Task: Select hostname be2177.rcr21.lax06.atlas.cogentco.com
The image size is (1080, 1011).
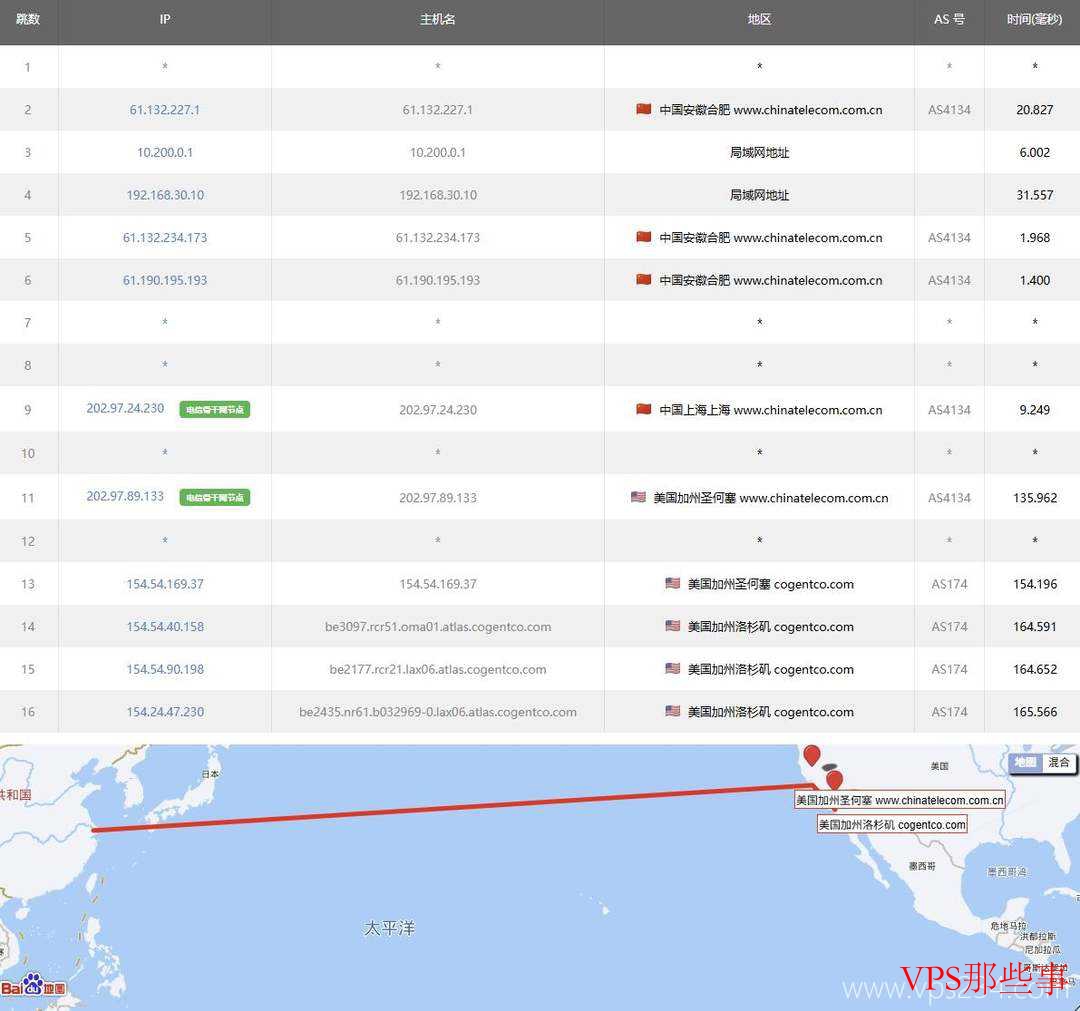Action: (437, 669)
